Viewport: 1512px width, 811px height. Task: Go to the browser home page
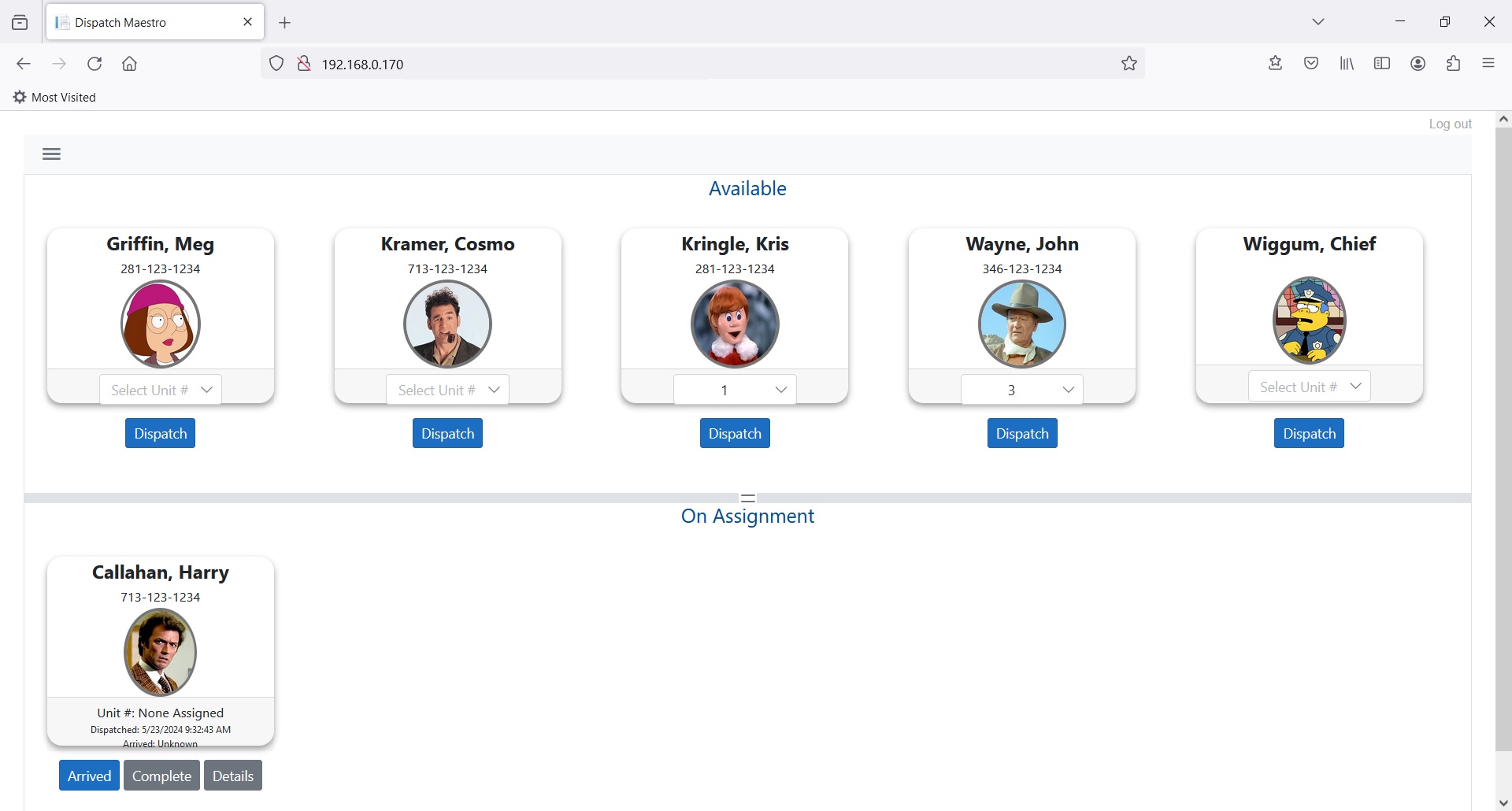pos(130,64)
